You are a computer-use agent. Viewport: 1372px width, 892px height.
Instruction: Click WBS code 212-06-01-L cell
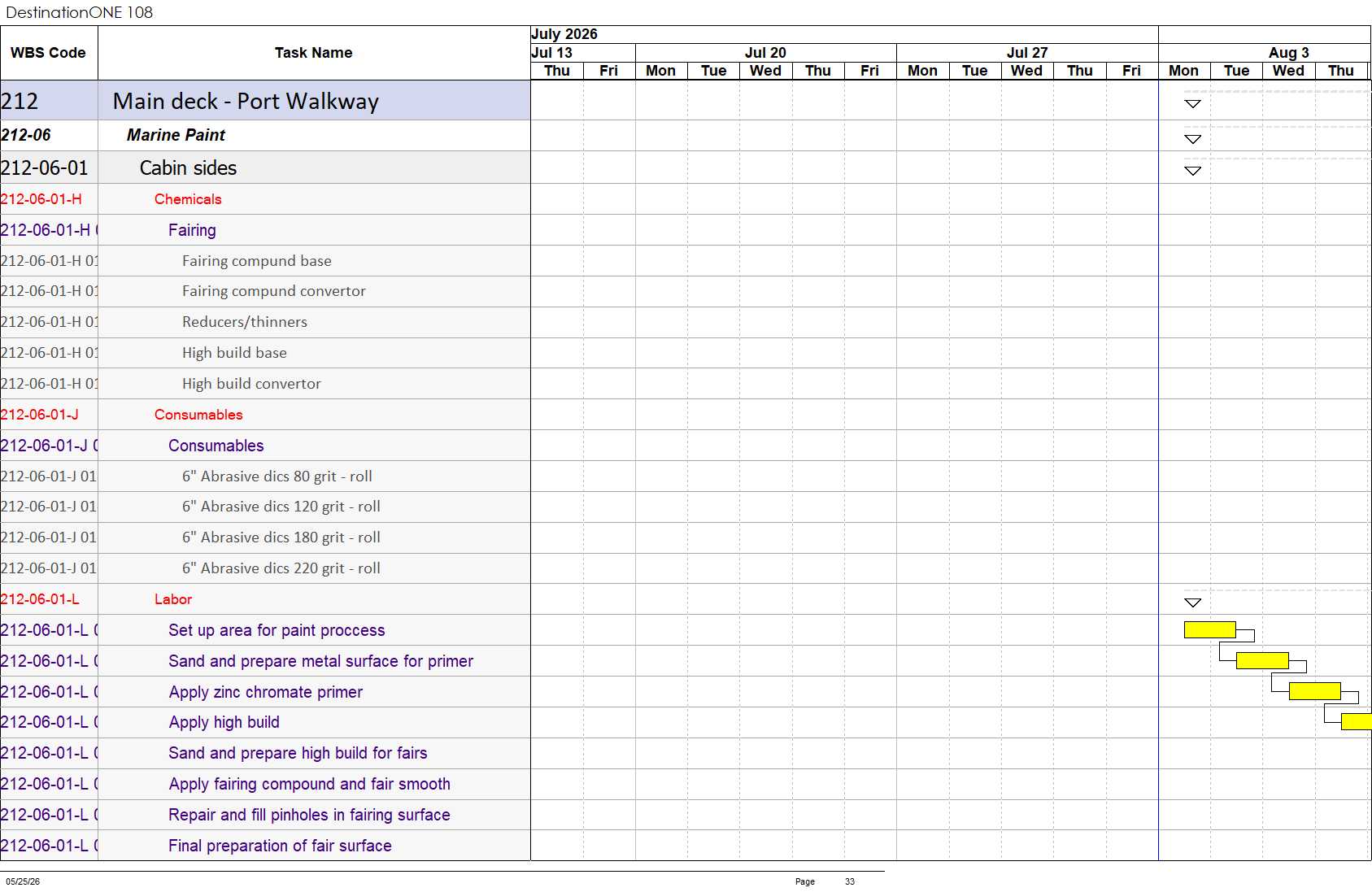[49, 599]
